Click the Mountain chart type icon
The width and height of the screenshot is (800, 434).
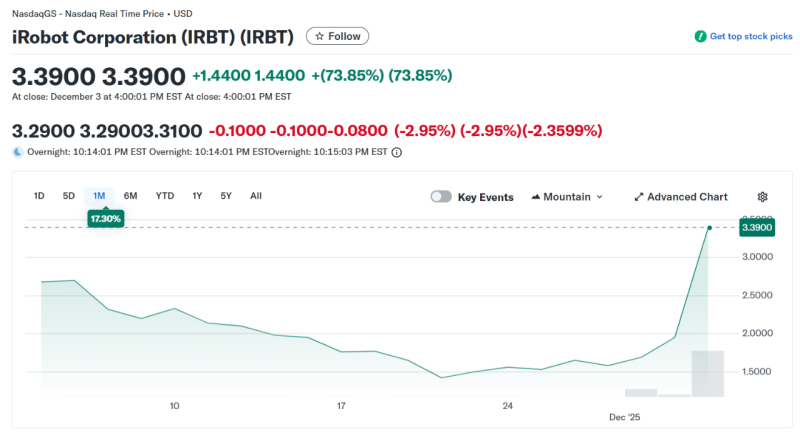click(x=536, y=197)
